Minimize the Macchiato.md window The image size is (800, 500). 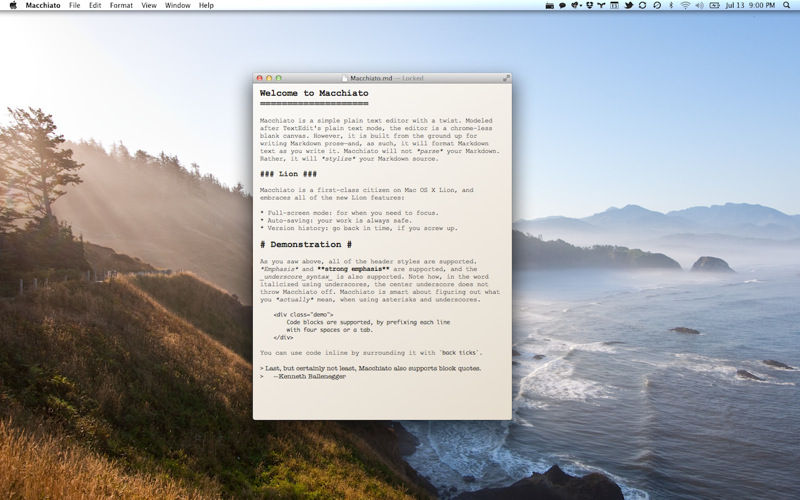[269, 78]
